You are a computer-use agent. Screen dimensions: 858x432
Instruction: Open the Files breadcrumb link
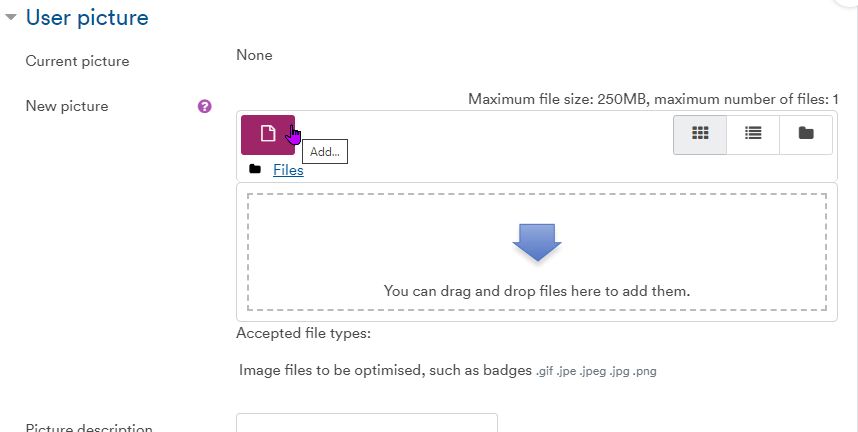[x=288, y=170]
